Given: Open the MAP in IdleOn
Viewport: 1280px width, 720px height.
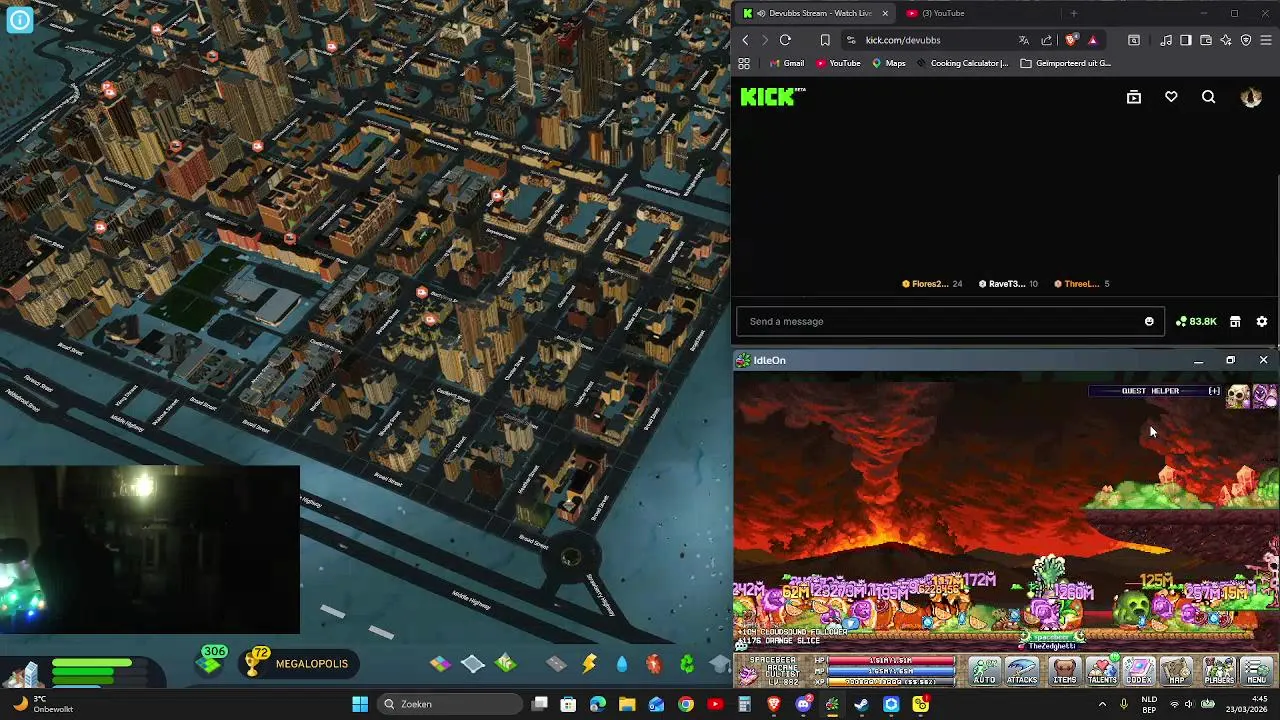Looking at the screenshot, I should pos(1177,671).
